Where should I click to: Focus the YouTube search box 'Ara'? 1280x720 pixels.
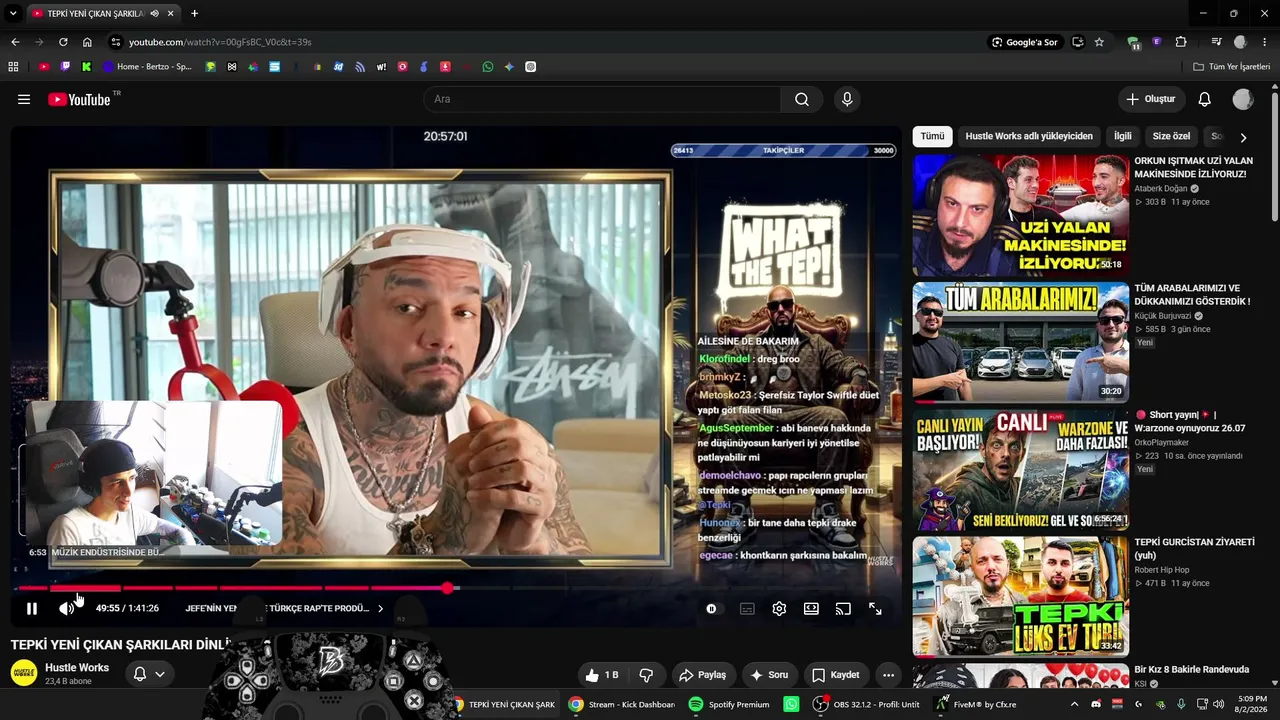point(603,99)
